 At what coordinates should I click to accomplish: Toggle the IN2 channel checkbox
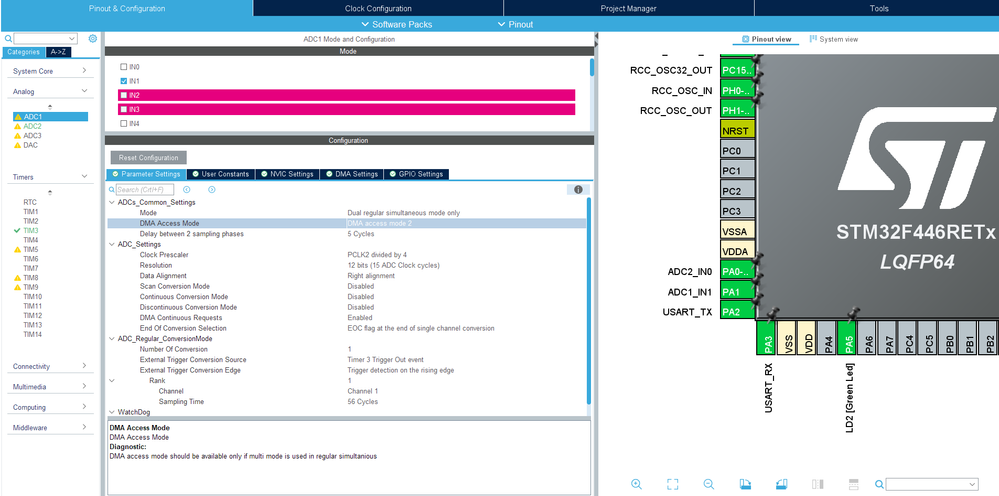click(124, 95)
